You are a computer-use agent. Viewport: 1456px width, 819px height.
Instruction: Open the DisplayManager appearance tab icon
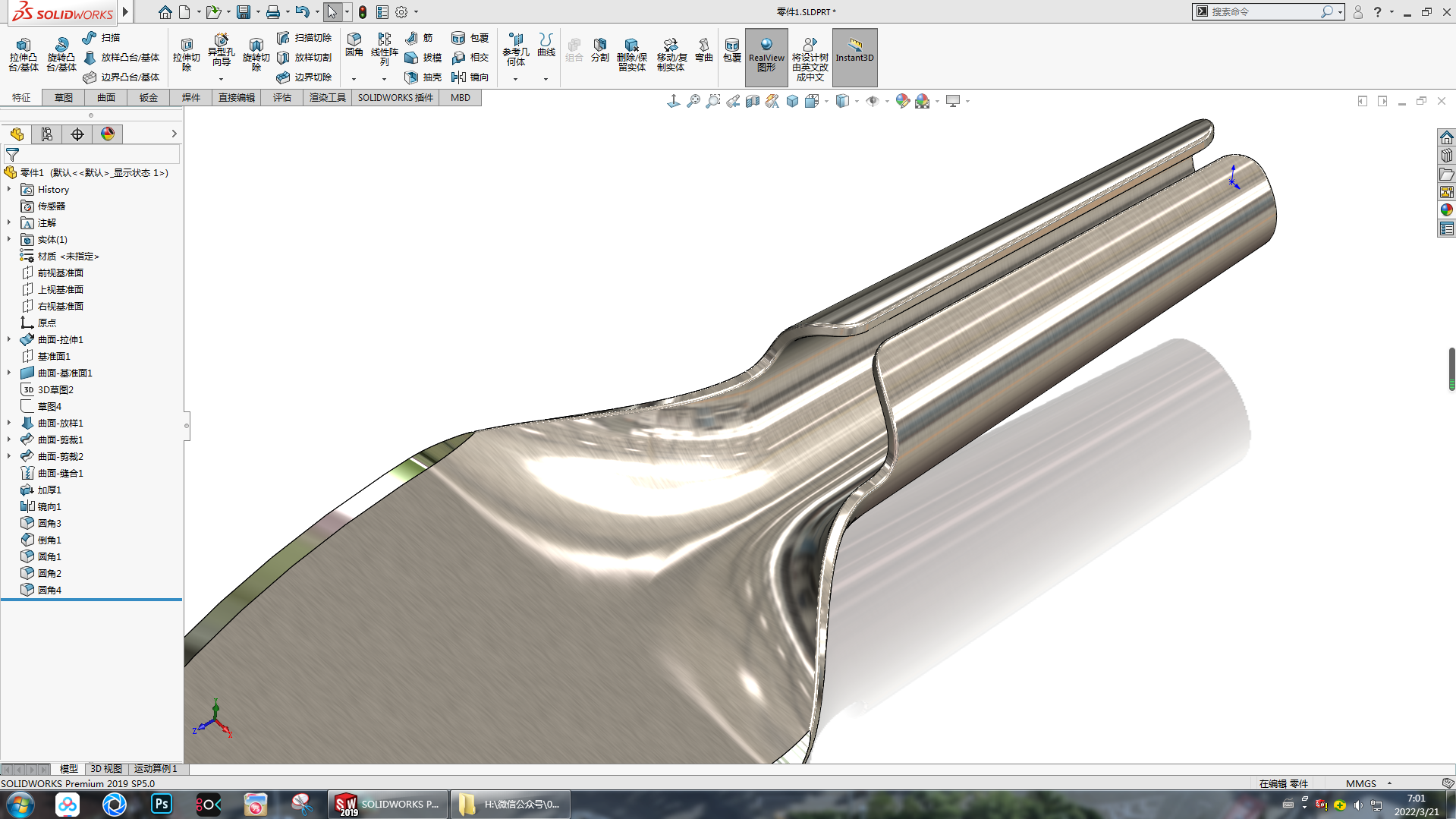[108, 134]
